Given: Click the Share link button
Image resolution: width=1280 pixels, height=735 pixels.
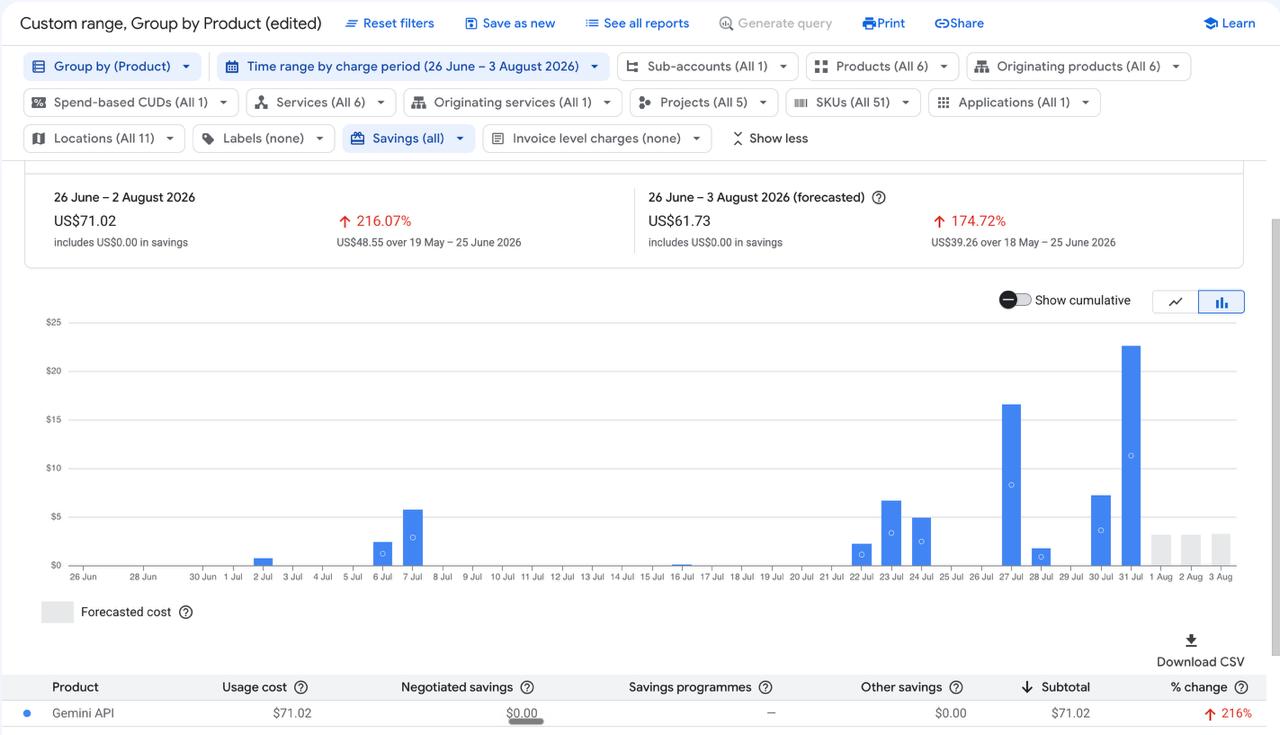Looking at the screenshot, I should pos(959,23).
